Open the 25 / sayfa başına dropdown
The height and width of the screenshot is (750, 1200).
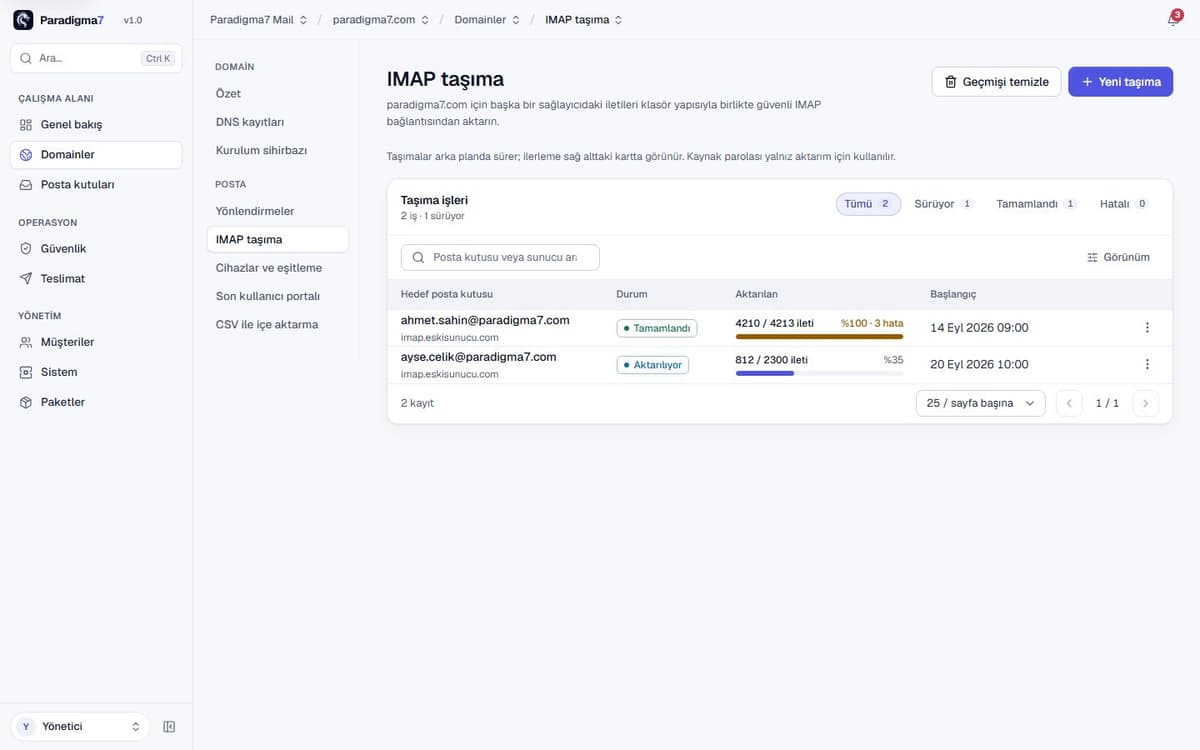(x=980, y=403)
